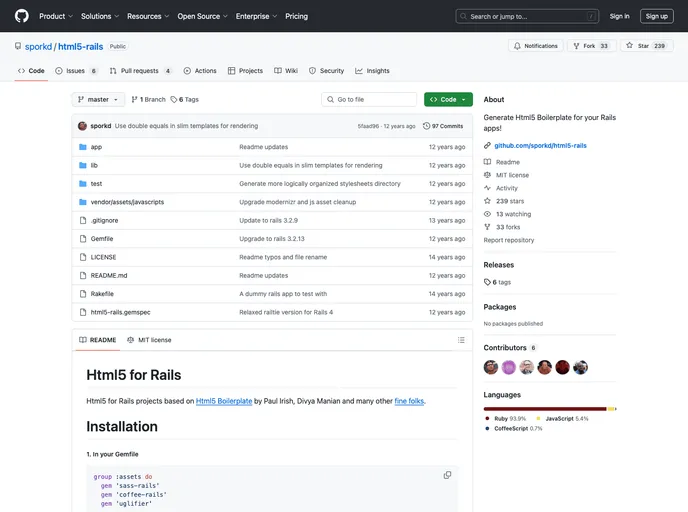
Task: Open README outline list icon
Action: [461, 340]
